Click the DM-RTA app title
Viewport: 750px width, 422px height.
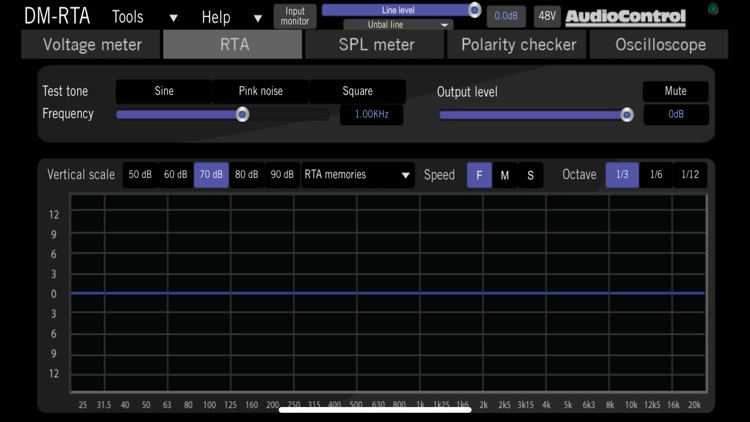tap(57, 16)
